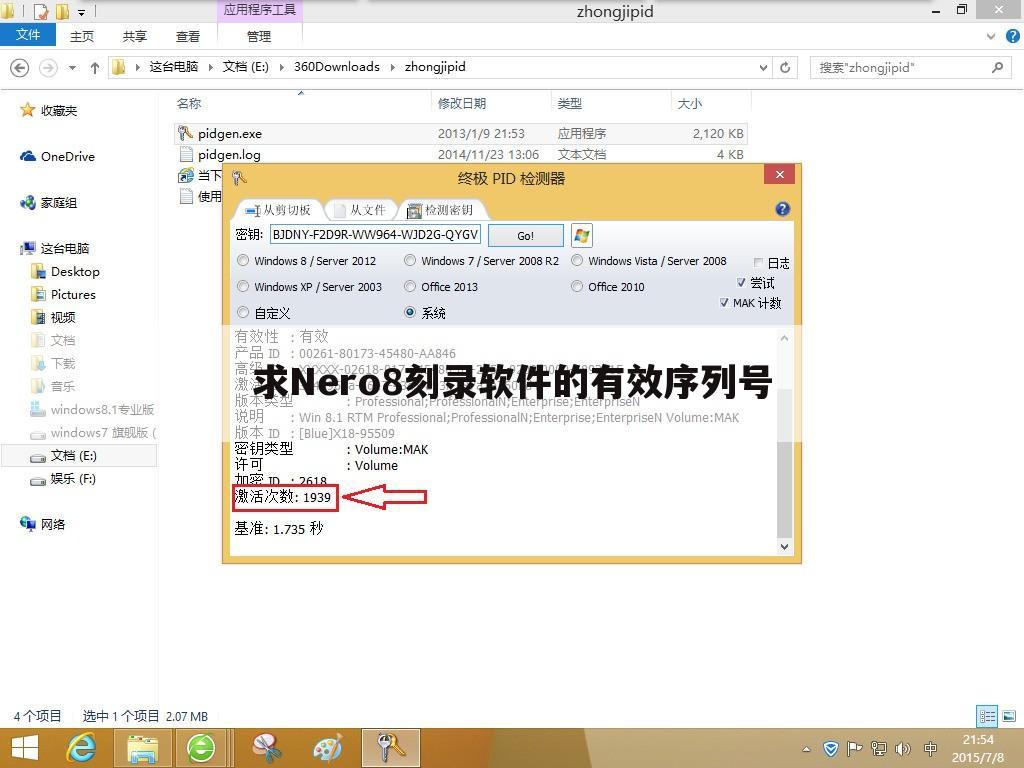Select Windows 8 / Server 2012 option
Viewport: 1024px width, 768px height.
[x=306, y=261]
